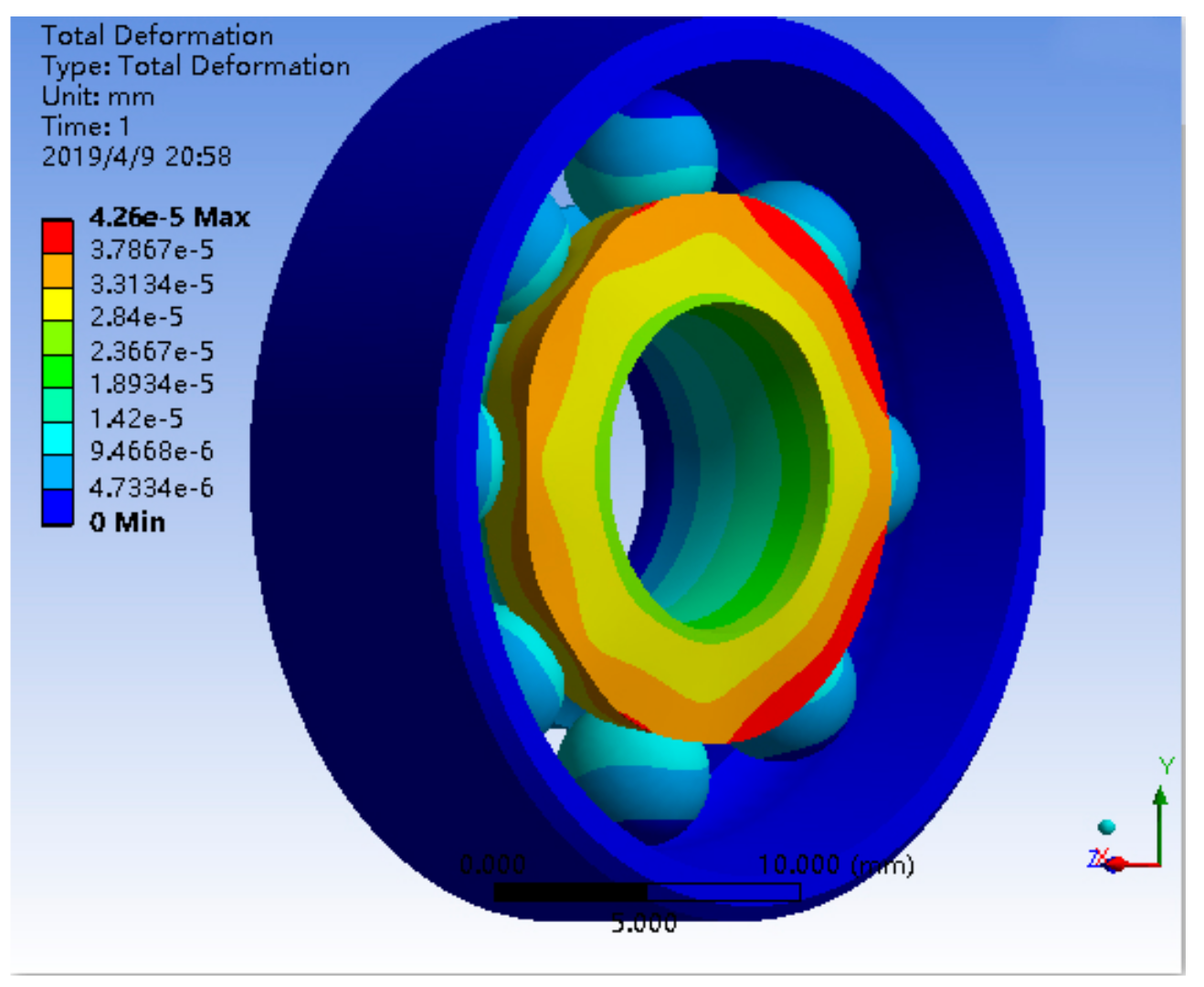Pick the red legend color band
The height and width of the screenshot is (987, 1204).
tap(58, 236)
